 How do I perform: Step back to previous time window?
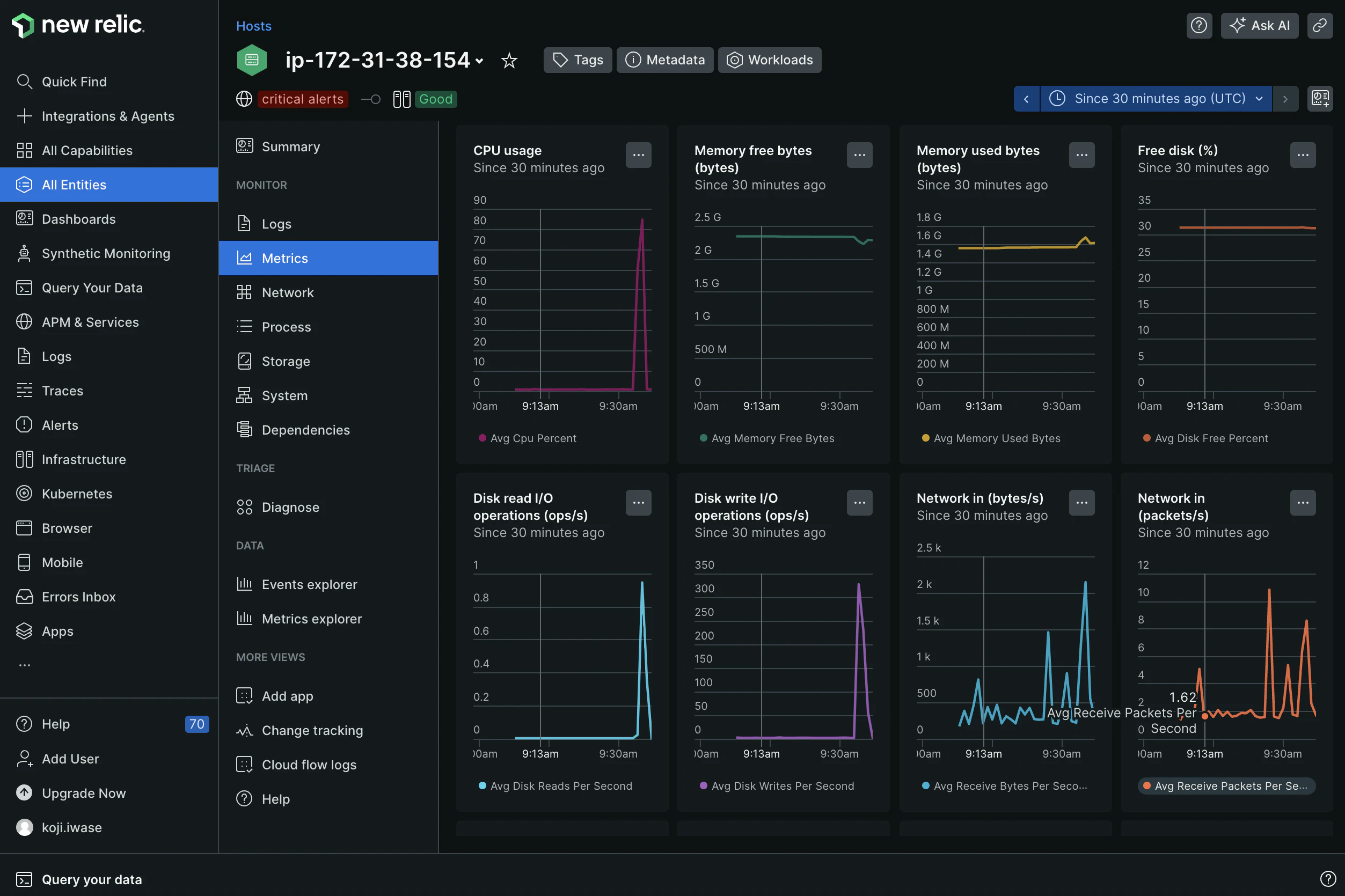tap(1026, 99)
